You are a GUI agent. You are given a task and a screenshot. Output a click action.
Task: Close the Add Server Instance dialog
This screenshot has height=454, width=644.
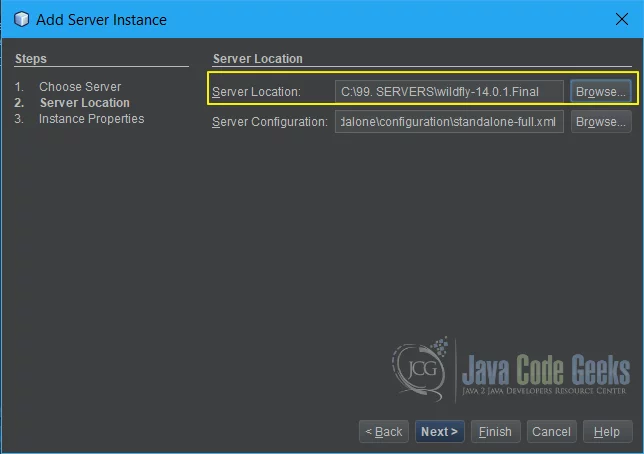click(622, 19)
